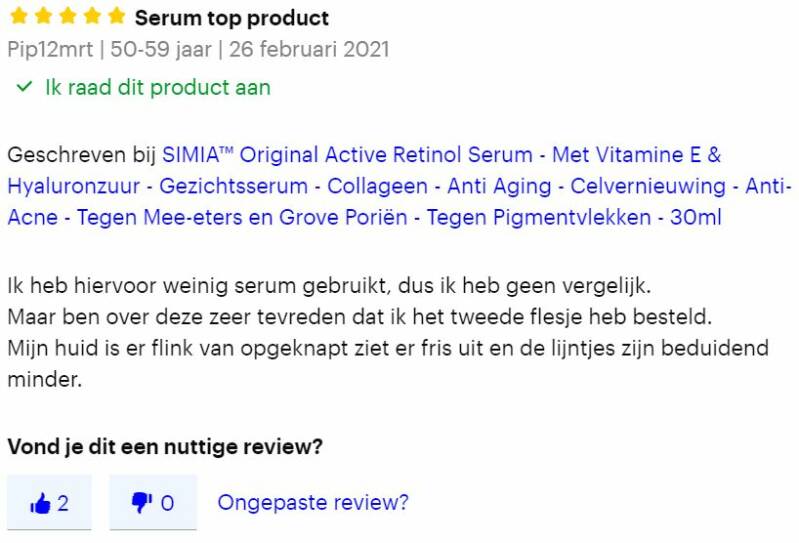Click the 'Serum top product' review title
The image size is (799, 543).
pos(231,18)
